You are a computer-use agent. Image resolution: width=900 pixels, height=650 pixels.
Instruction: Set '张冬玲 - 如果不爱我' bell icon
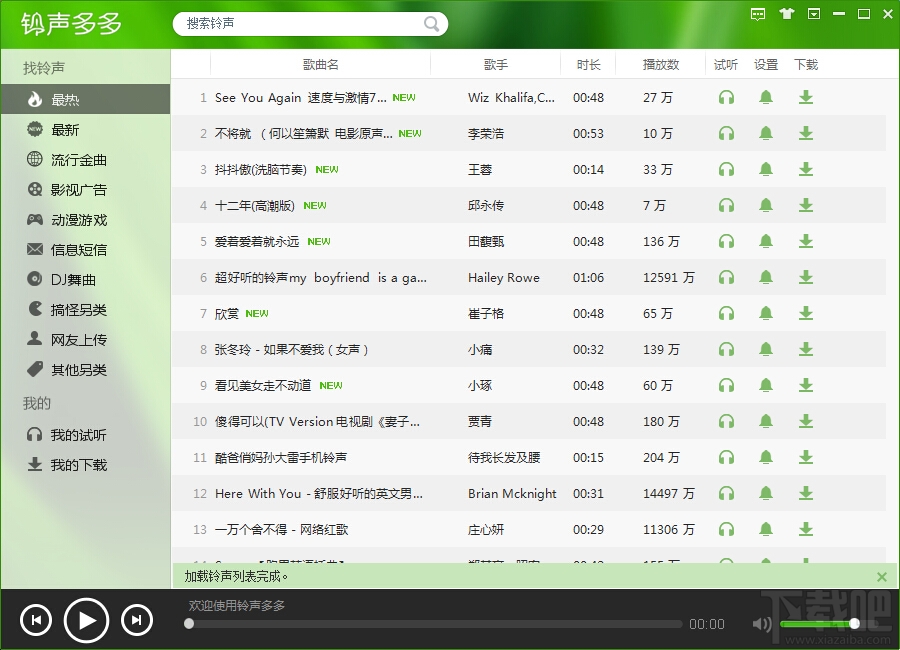766,349
